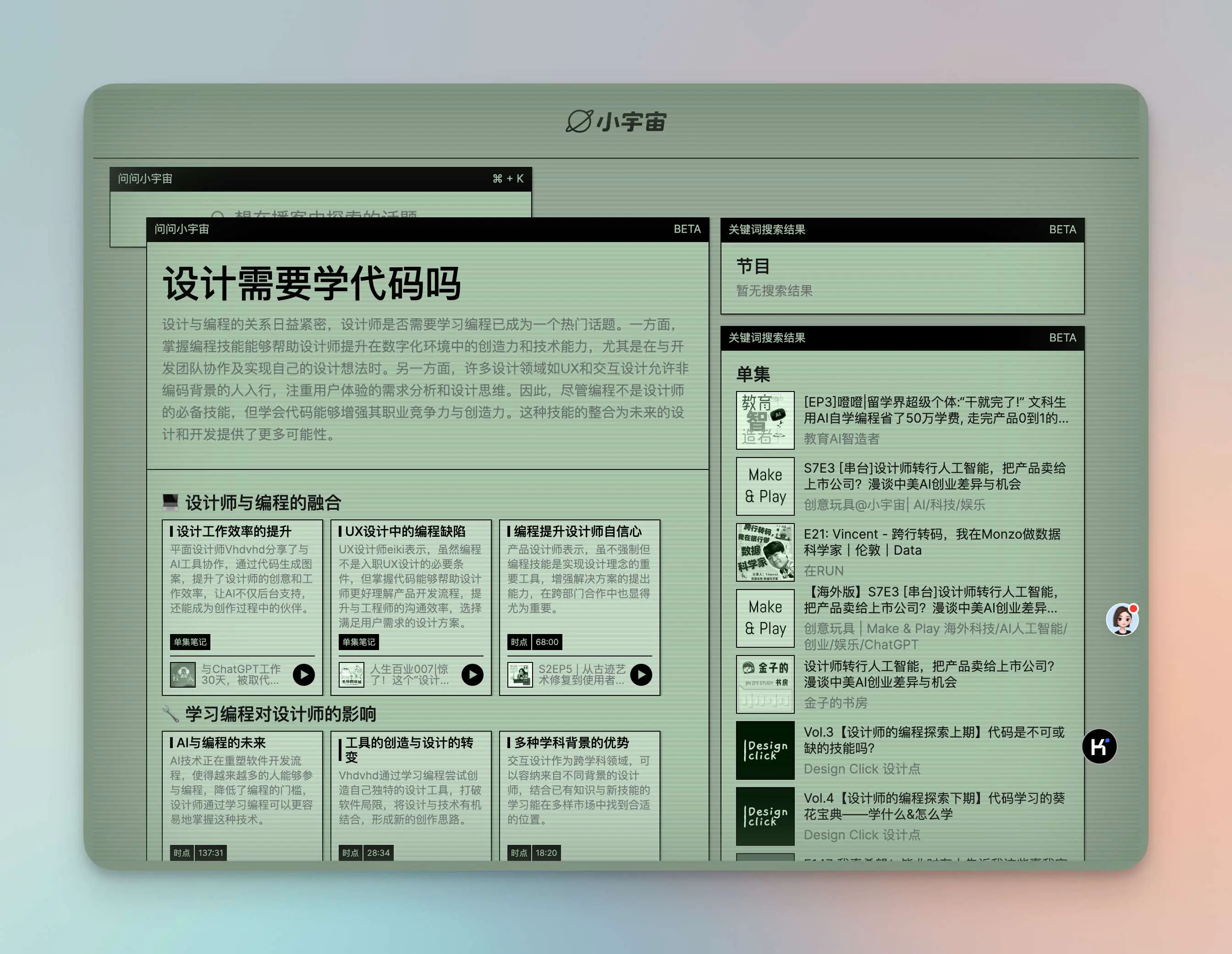Screen dimensions: 1232x954
Task: Open episode [EP3]噔噔|留学界超级个体
Action: click(936, 410)
